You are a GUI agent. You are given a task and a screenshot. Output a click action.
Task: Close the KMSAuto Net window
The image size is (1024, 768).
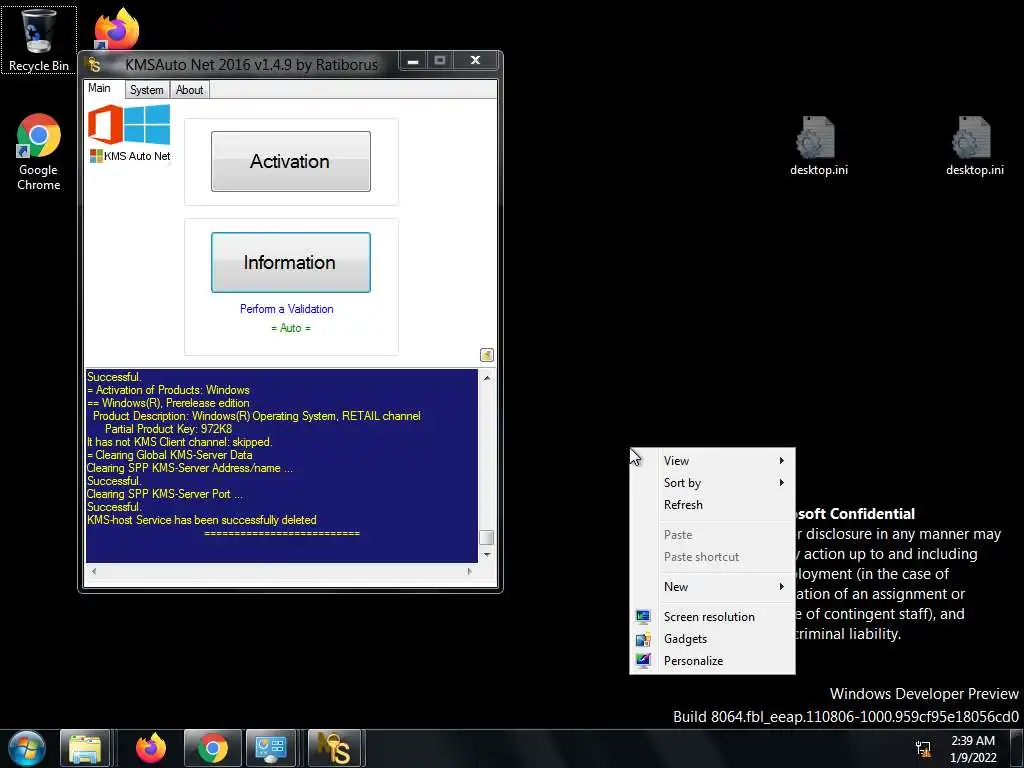(476, 61)
